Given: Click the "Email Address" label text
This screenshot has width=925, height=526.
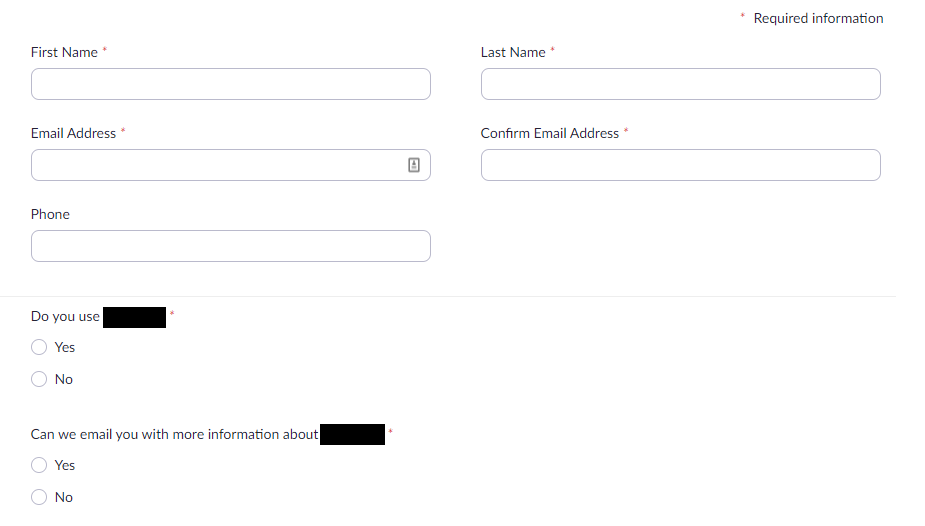Looking at the screenshot, I should (x=73, y=133).
